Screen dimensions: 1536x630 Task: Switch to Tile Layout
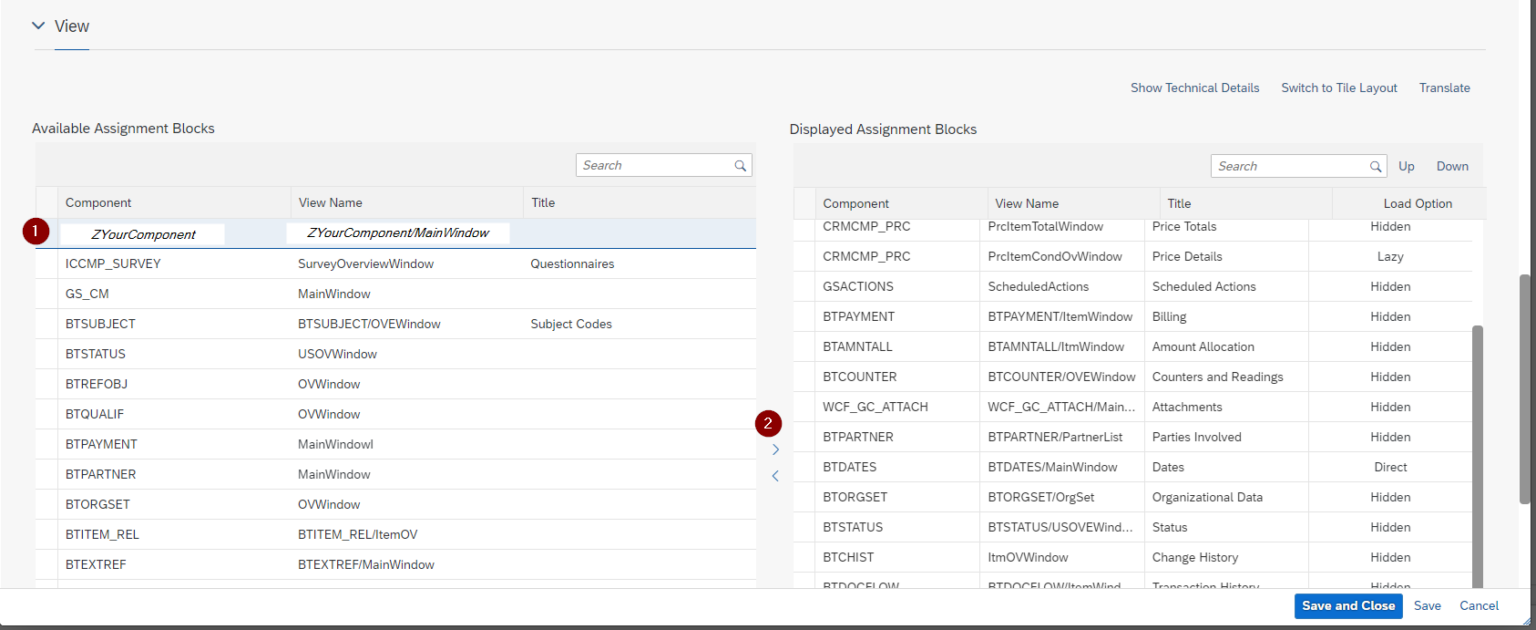click(1338, 87)
